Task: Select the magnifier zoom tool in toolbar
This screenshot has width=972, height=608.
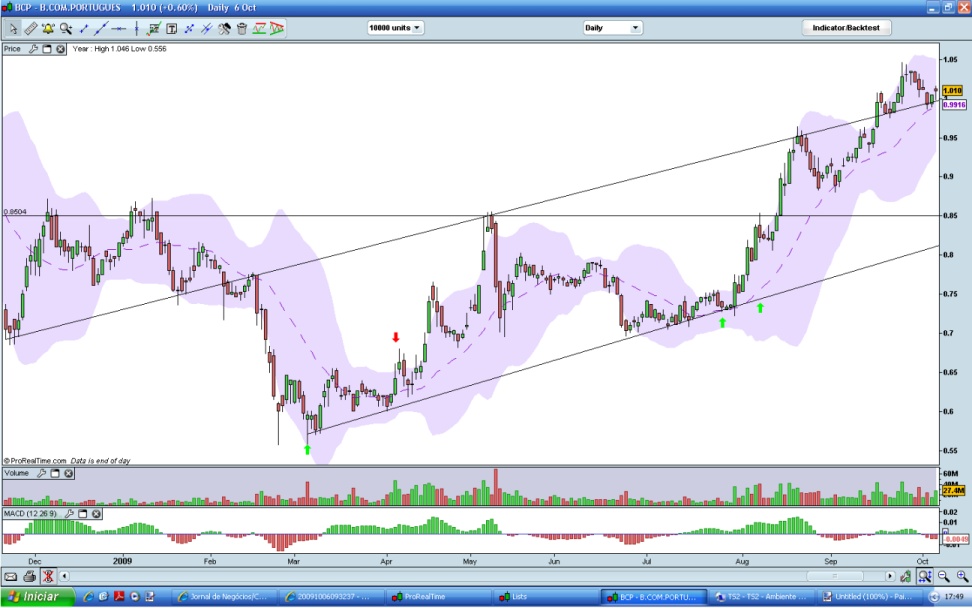Action: (x=66, y=29)
